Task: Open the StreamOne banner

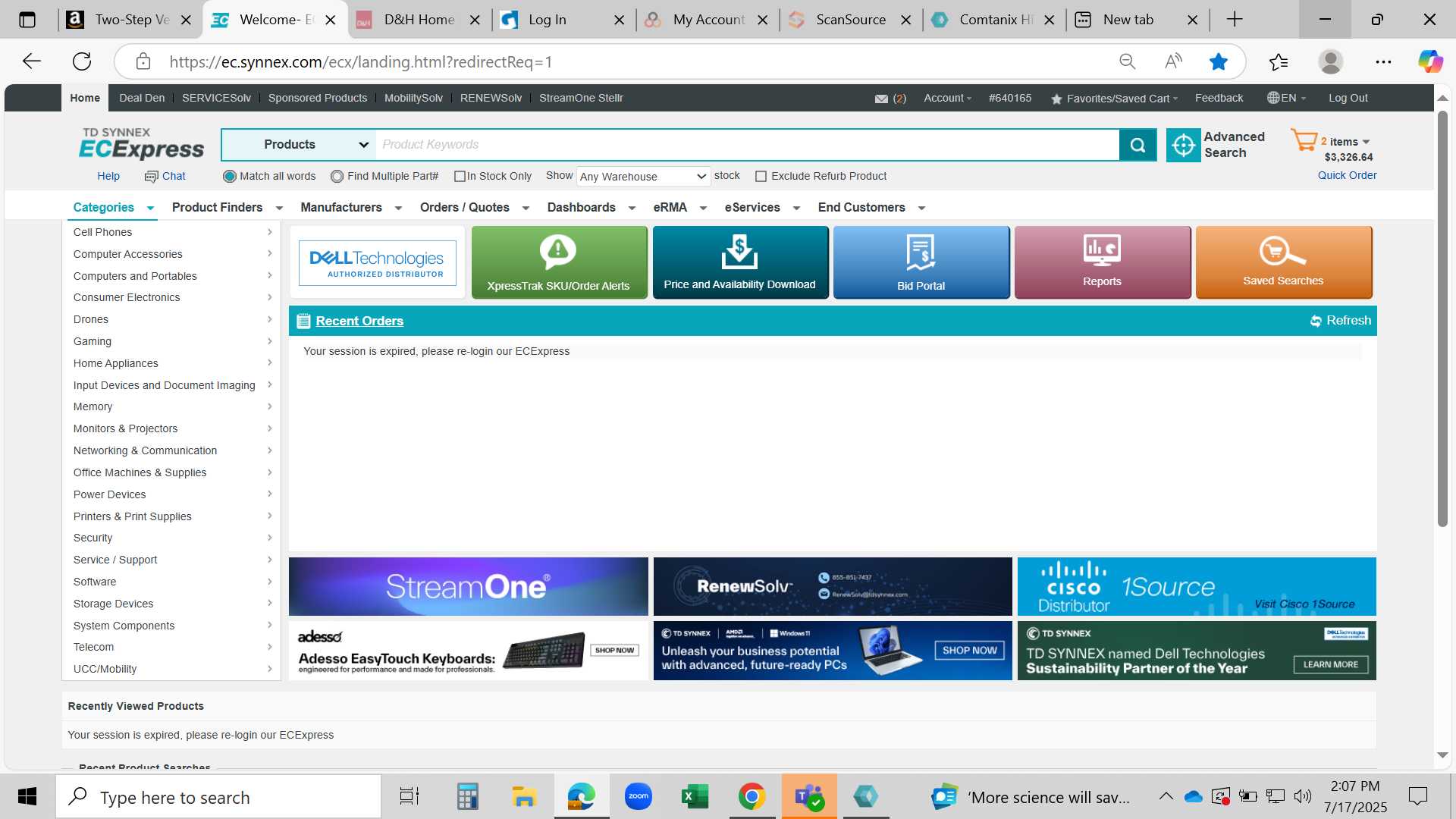Action: tap(468, 586)
